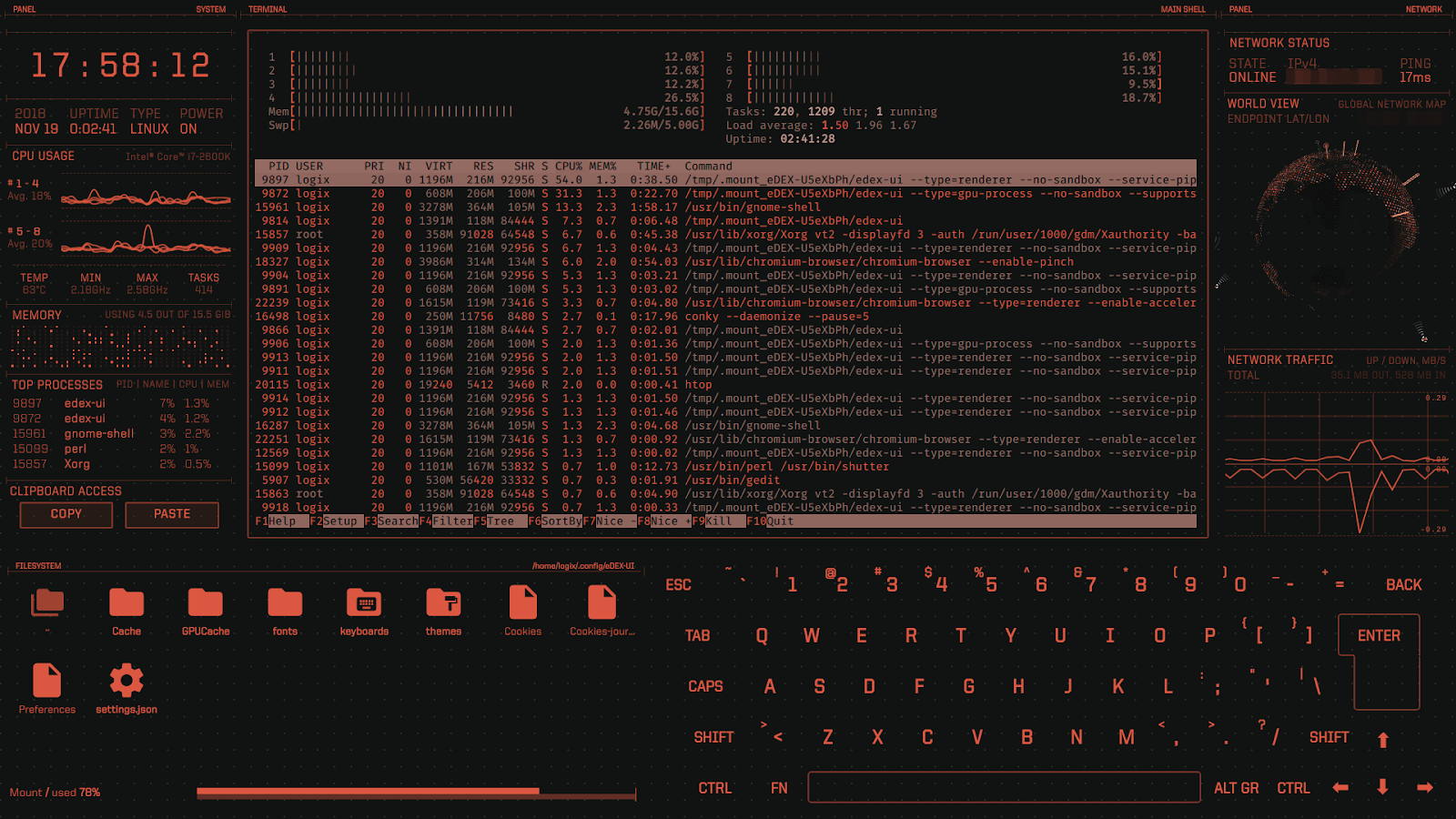This screenshot has width=1456, height=819.
Task: Toggle CAPS lock on the on-screen keyboard
Action: pos(705,687)
